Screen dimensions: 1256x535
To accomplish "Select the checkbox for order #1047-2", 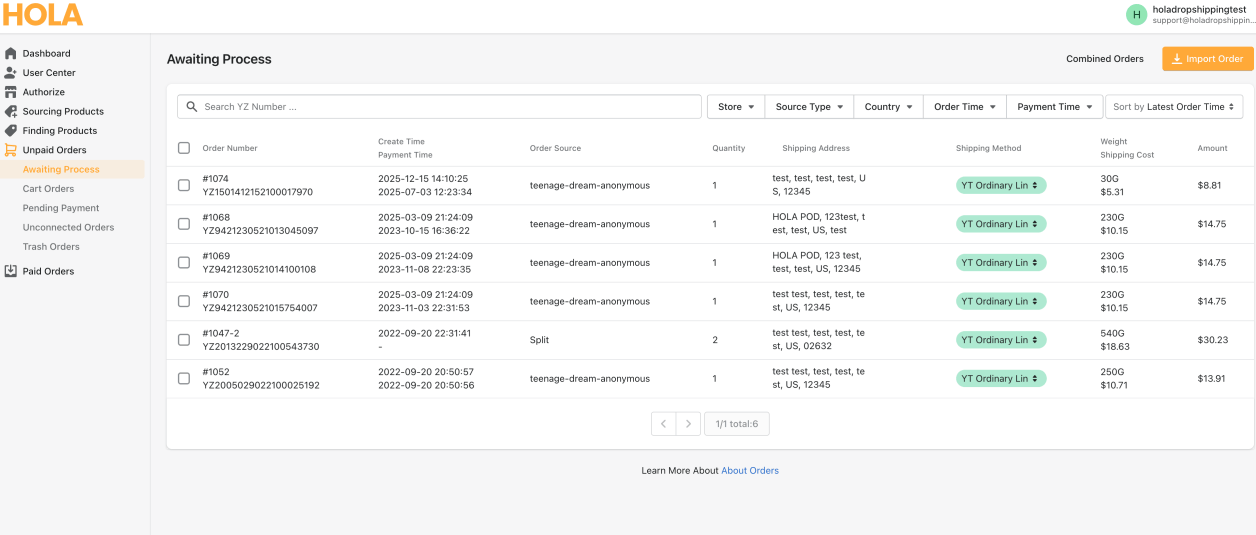I will [x=184, y=340].
